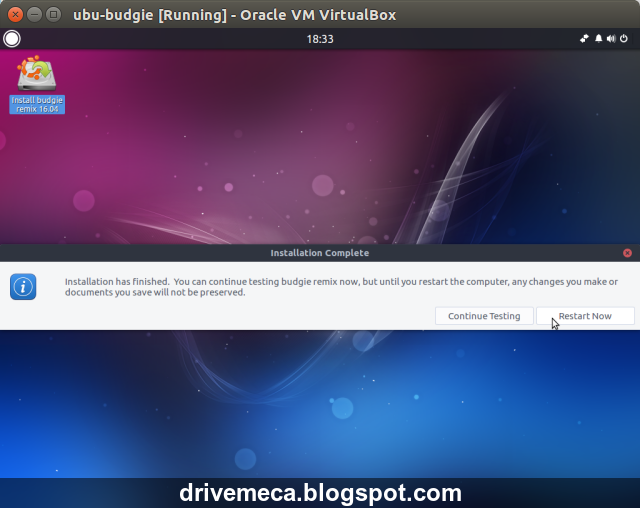This screenshot has width=640, height=508.
Task: Click the ubu-budgie [Running] window title
Action: (x=235, y=15)
